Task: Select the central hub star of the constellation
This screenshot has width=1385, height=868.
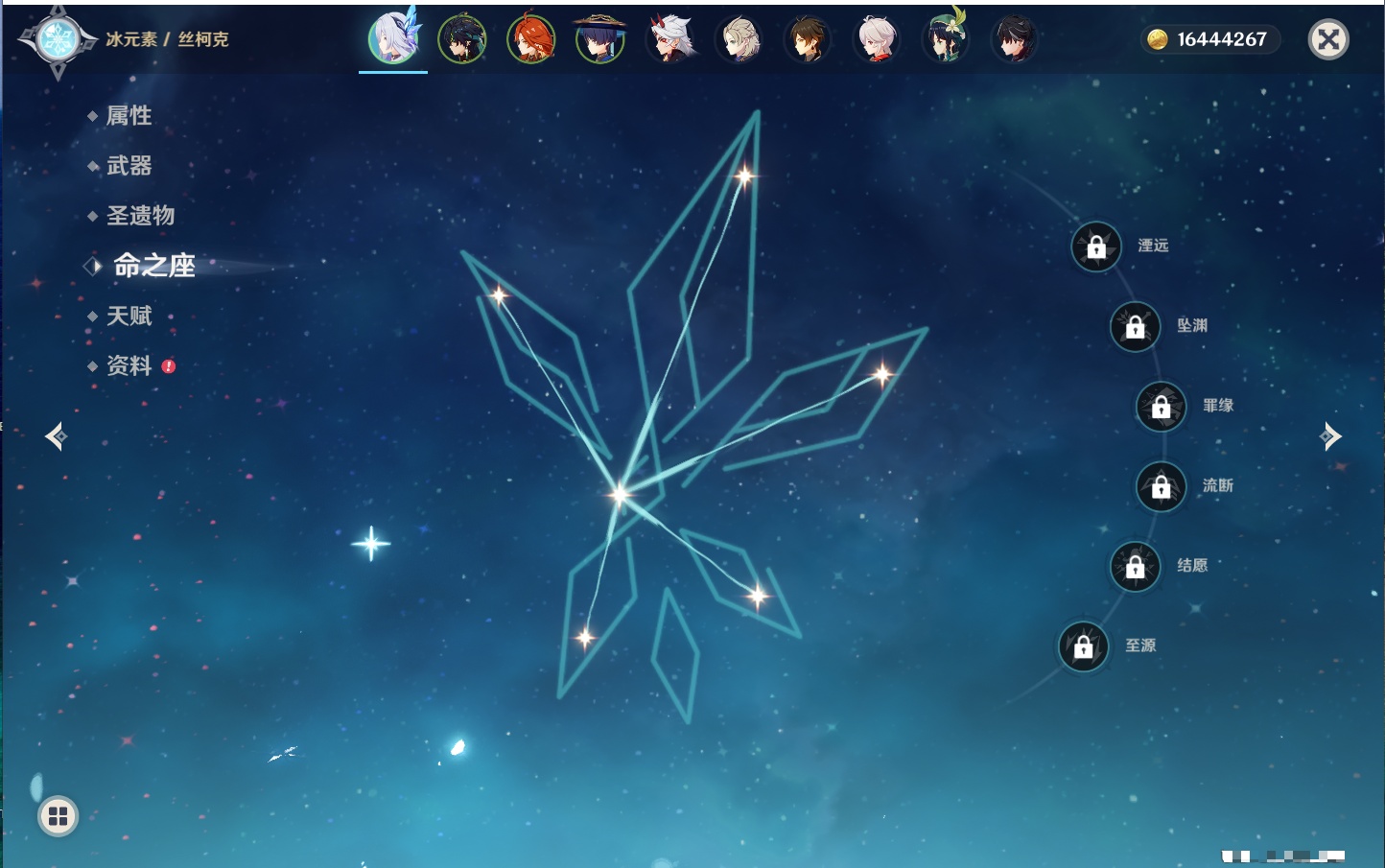Action: pyautogui.click(x=620, y=494)
